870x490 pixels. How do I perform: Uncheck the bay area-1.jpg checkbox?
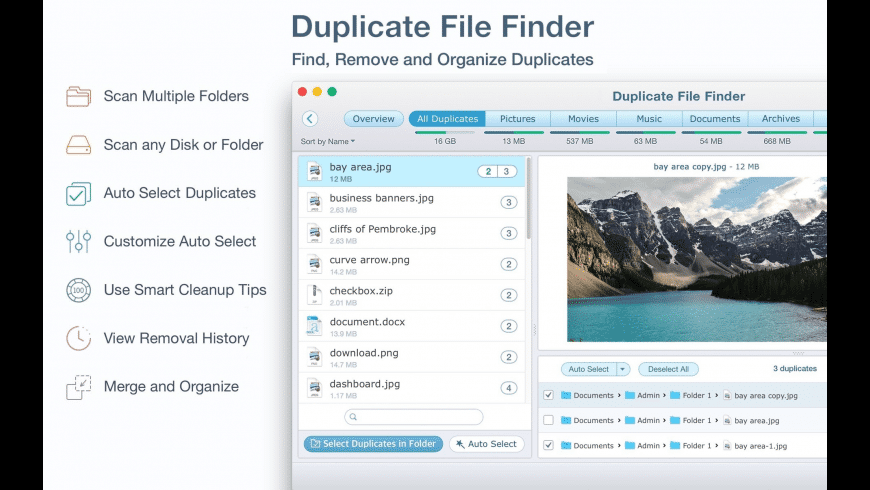(548, 445)
